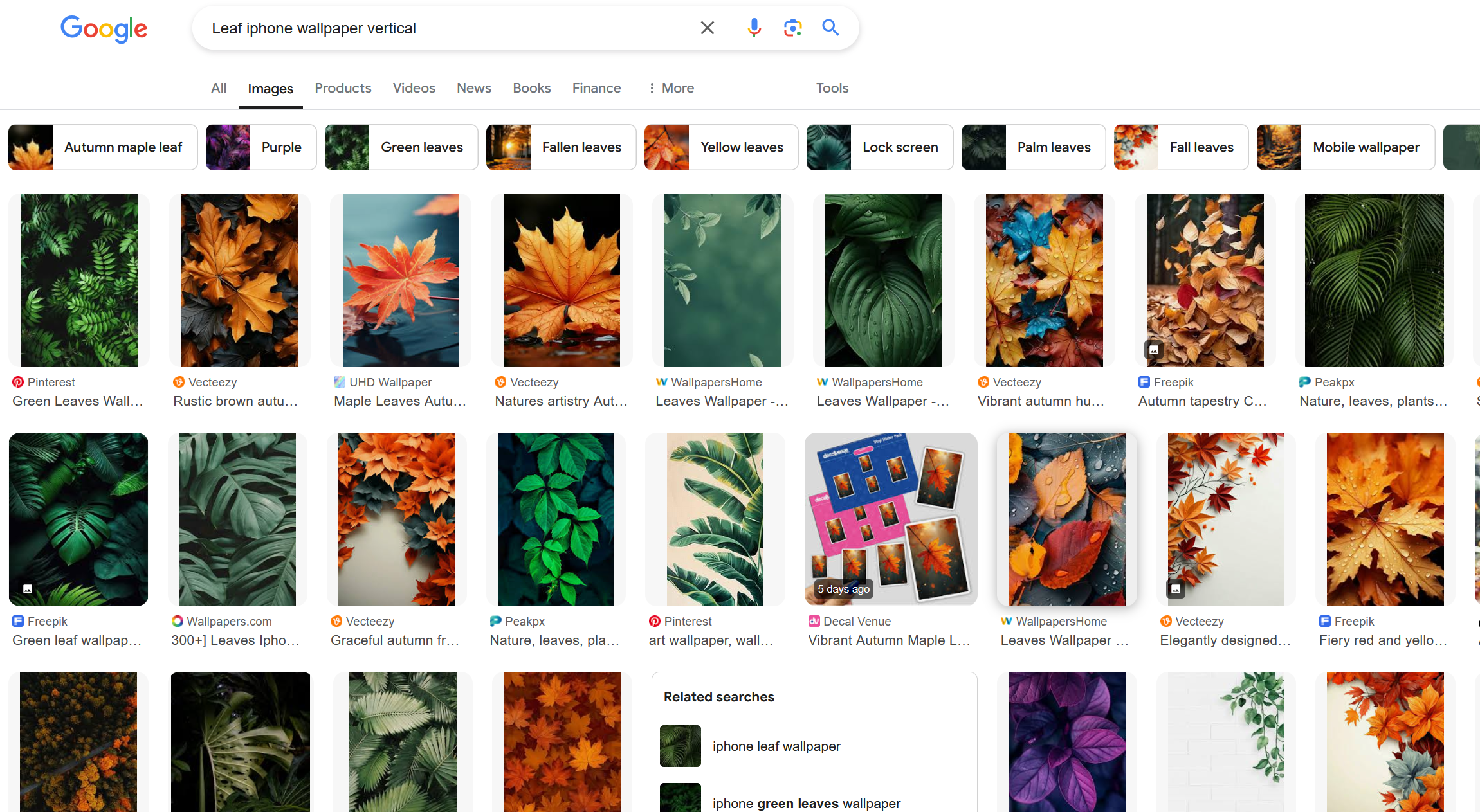Open the Vibrant Autumn Maple Decal Venue image
This screenshot has width=1480, height=812.
890,519
